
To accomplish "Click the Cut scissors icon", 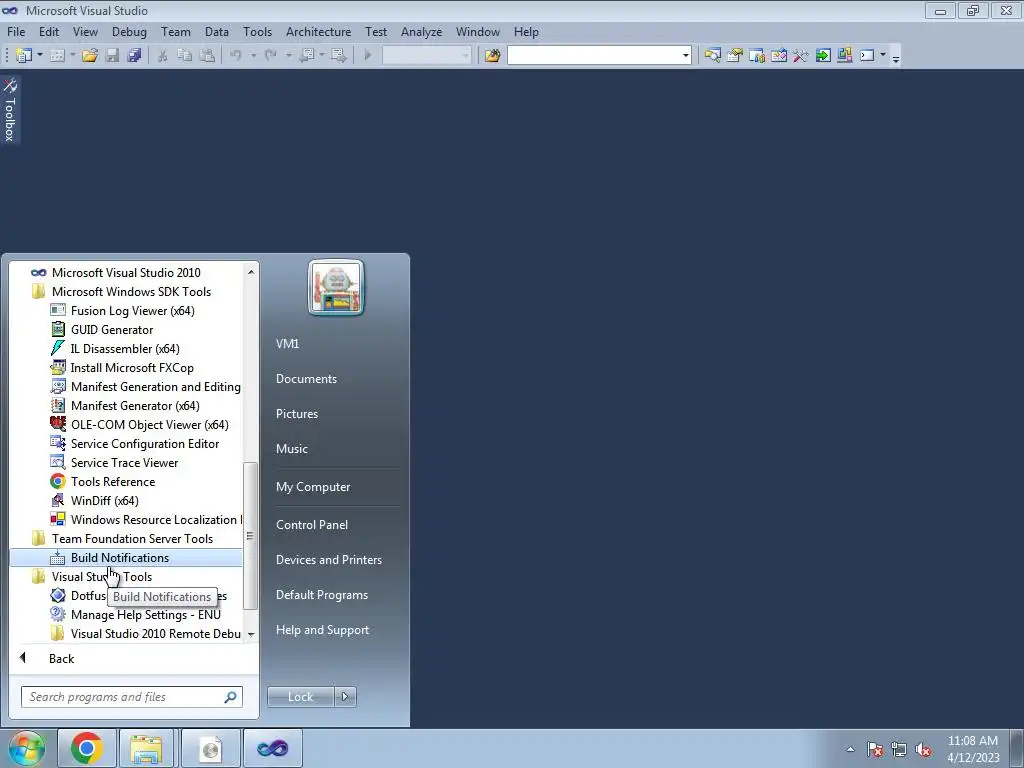I will (163, 56).
